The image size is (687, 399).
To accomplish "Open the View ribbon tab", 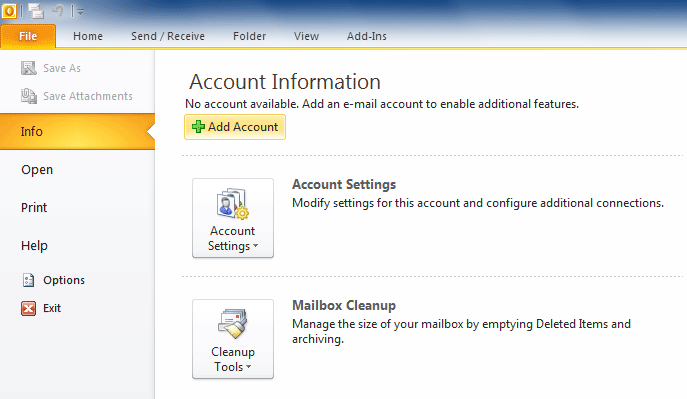I will (x=306, y=36).
